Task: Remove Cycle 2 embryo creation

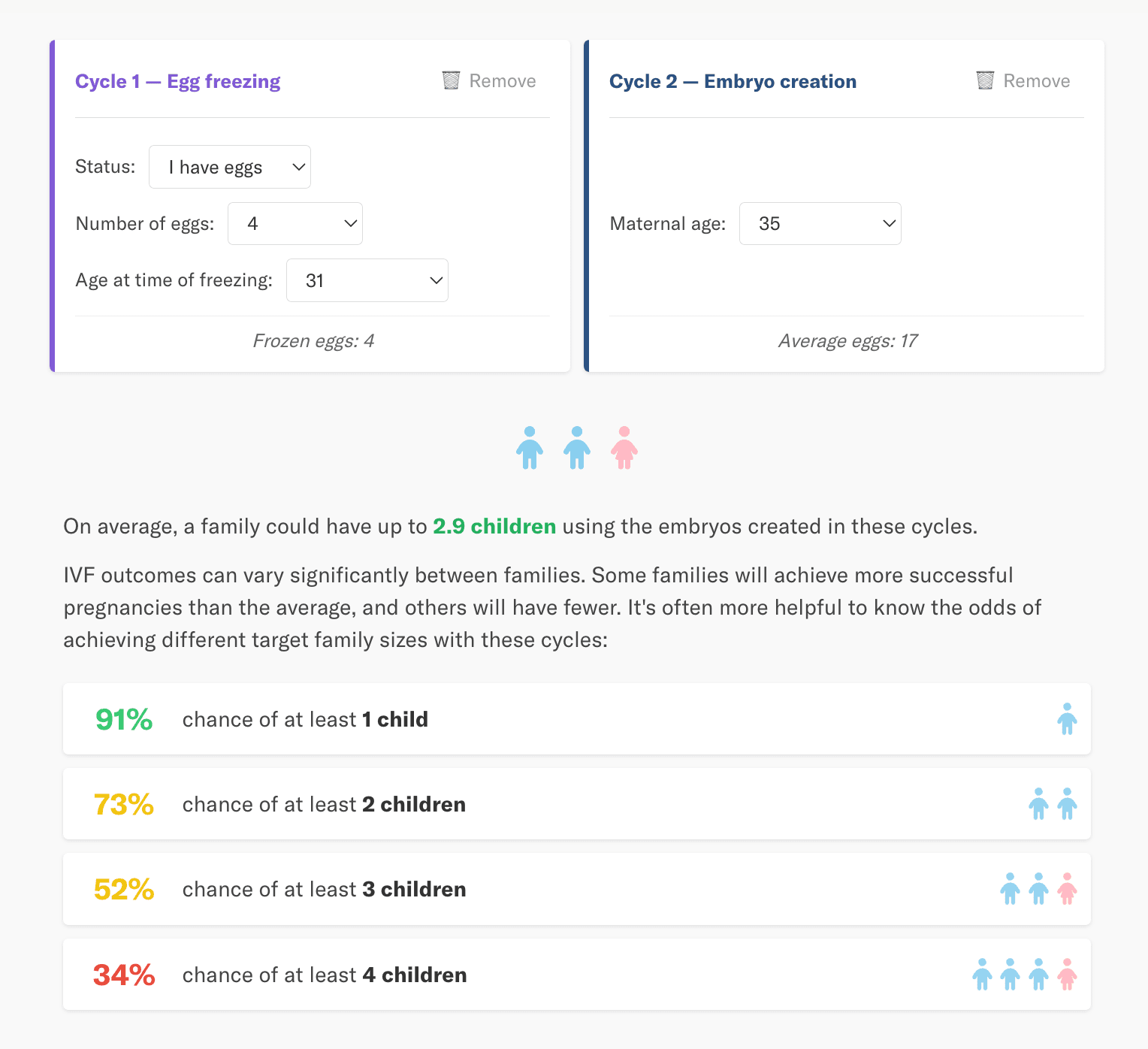Action: pos(1023,80)
